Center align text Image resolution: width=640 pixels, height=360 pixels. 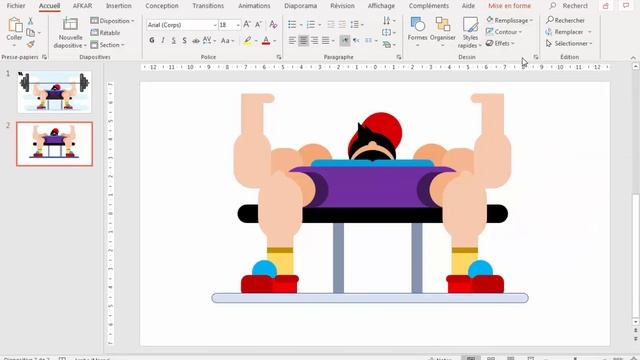[303, 40]
